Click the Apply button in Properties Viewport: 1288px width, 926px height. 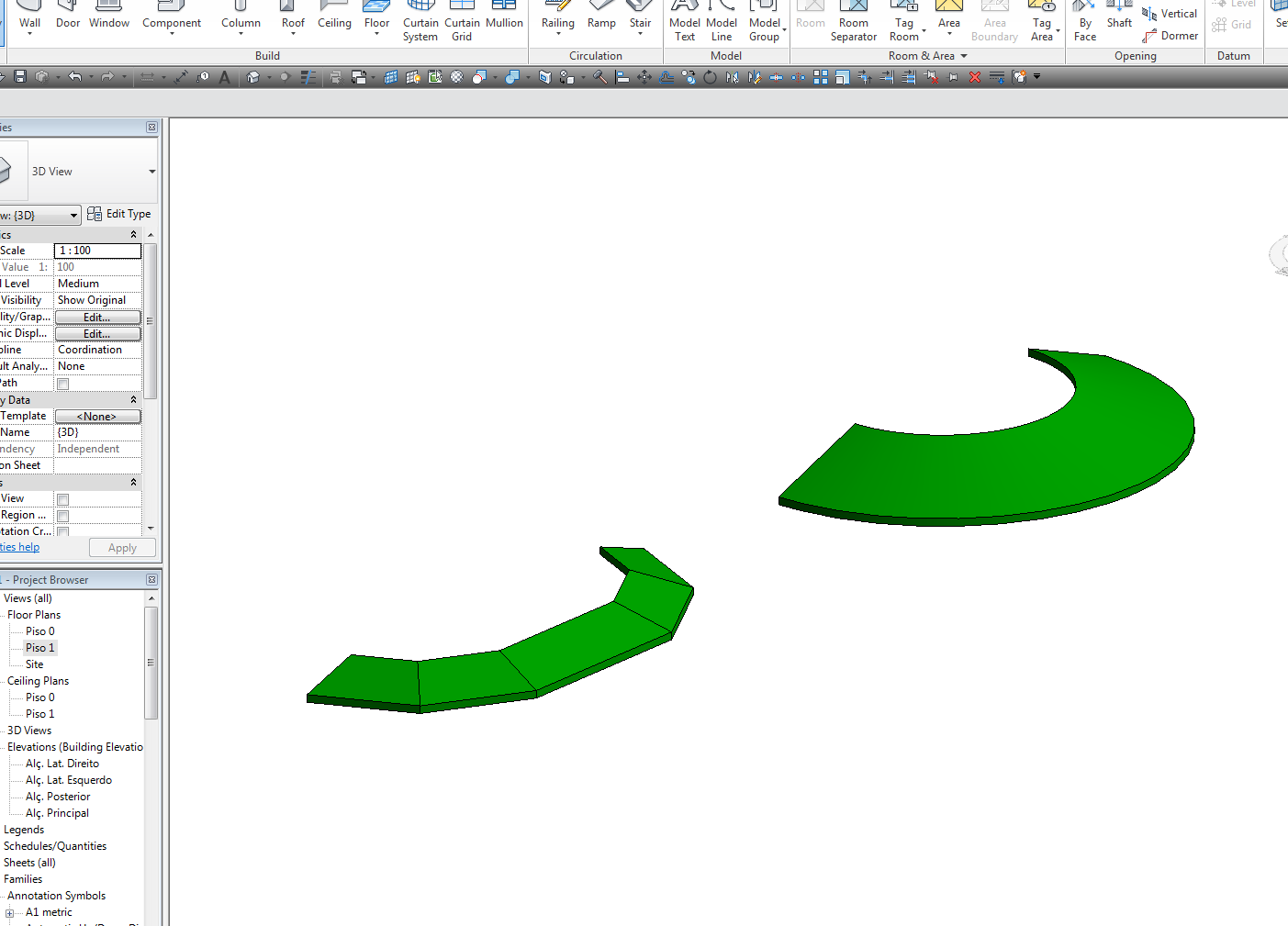pos(122,548)
